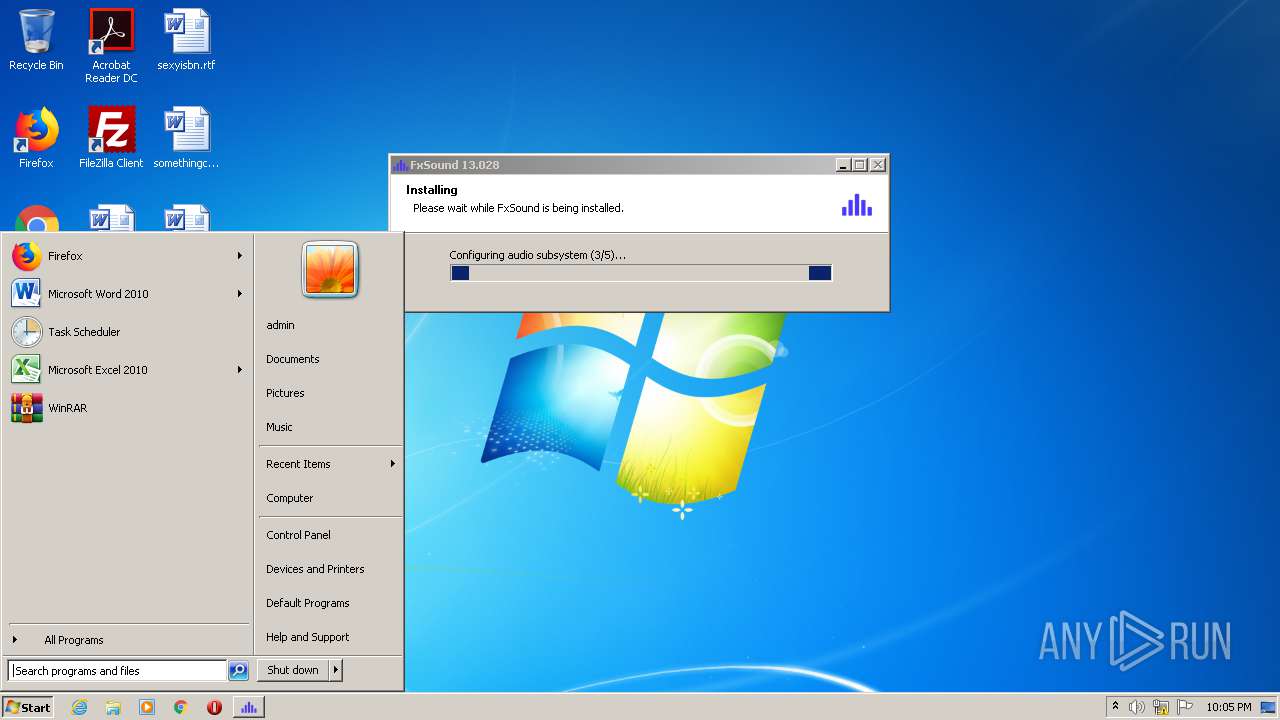Click the FxSound title bar icon
Viewport: 1280px width, 720px height.
(x=399, y=165)
